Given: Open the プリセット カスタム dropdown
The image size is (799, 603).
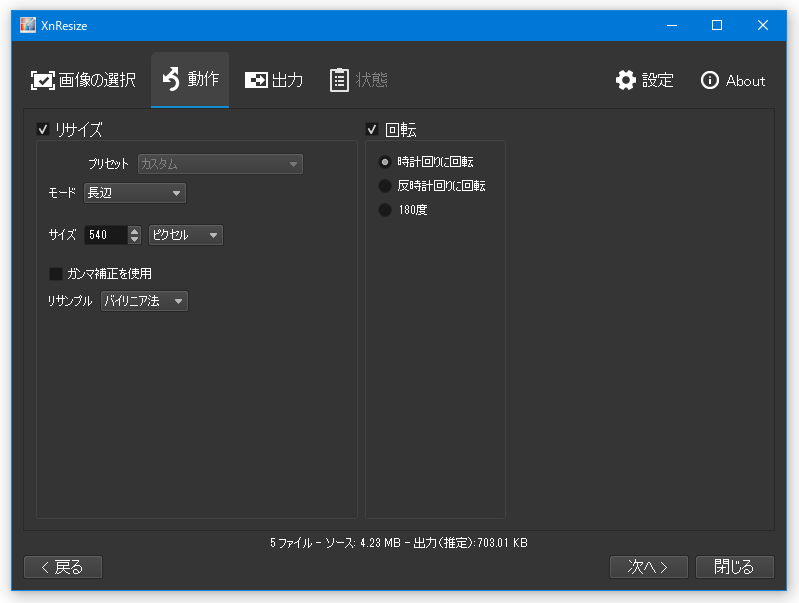Looking at the screenshot, I should click(220, 164).
